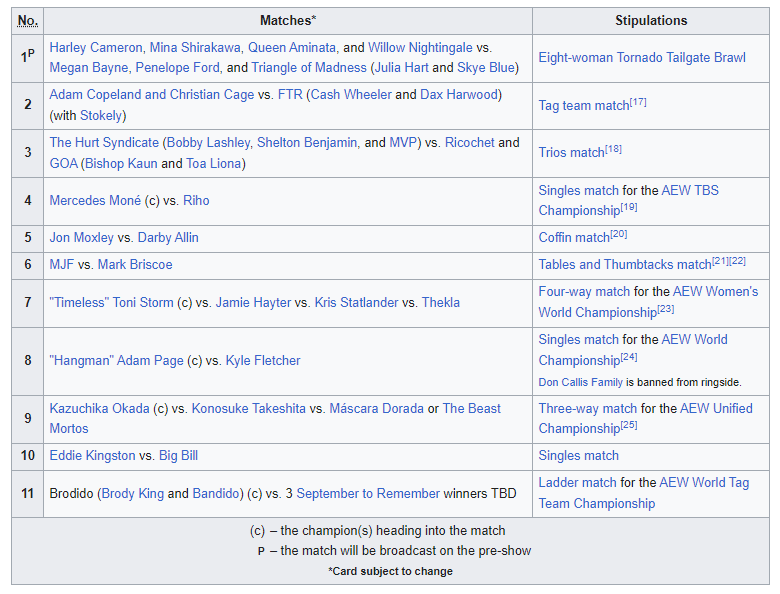Open the AEW Unified Championship link
780x594 pixels.
[x=645, y=418]
